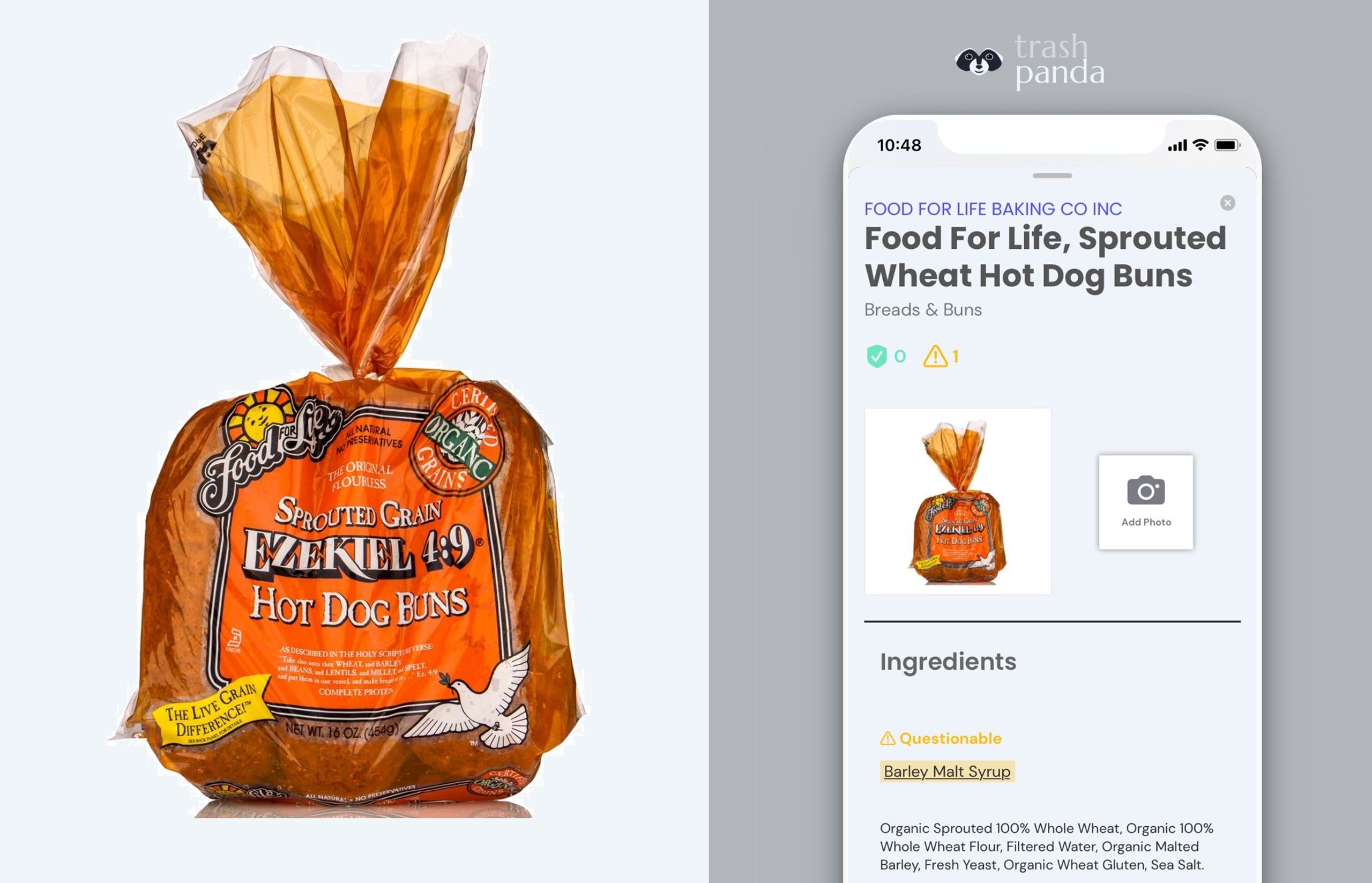This screenshot has height=883, width=1372.
Task: Tap the Add Photo camera icon
Action: click(x=1146, y=489)
